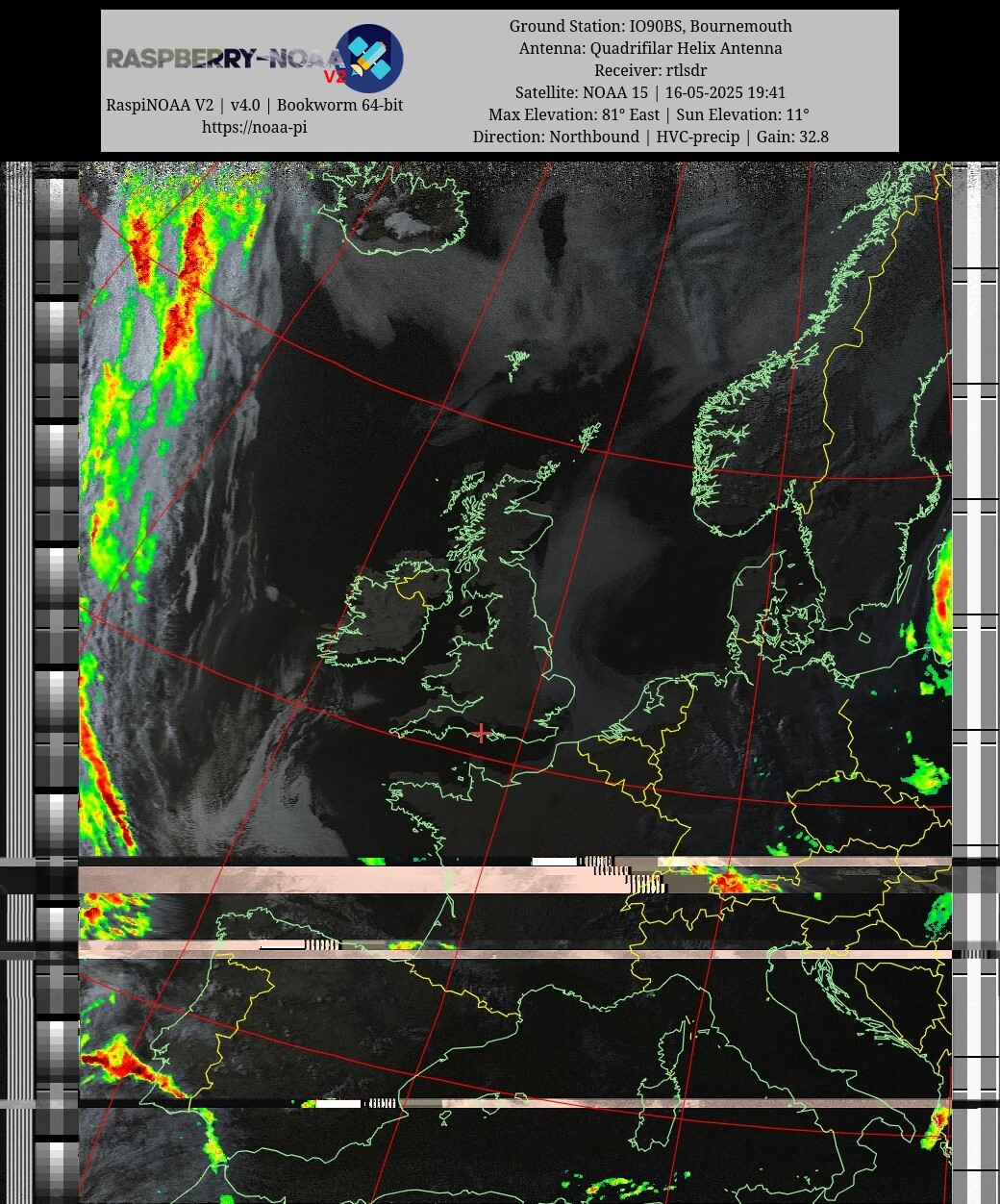This screenshot has height=1204, width=1000.
Task: Click the Raspberry-NOAA V2 satellite logo icon
Action: [x=369, y=59]
